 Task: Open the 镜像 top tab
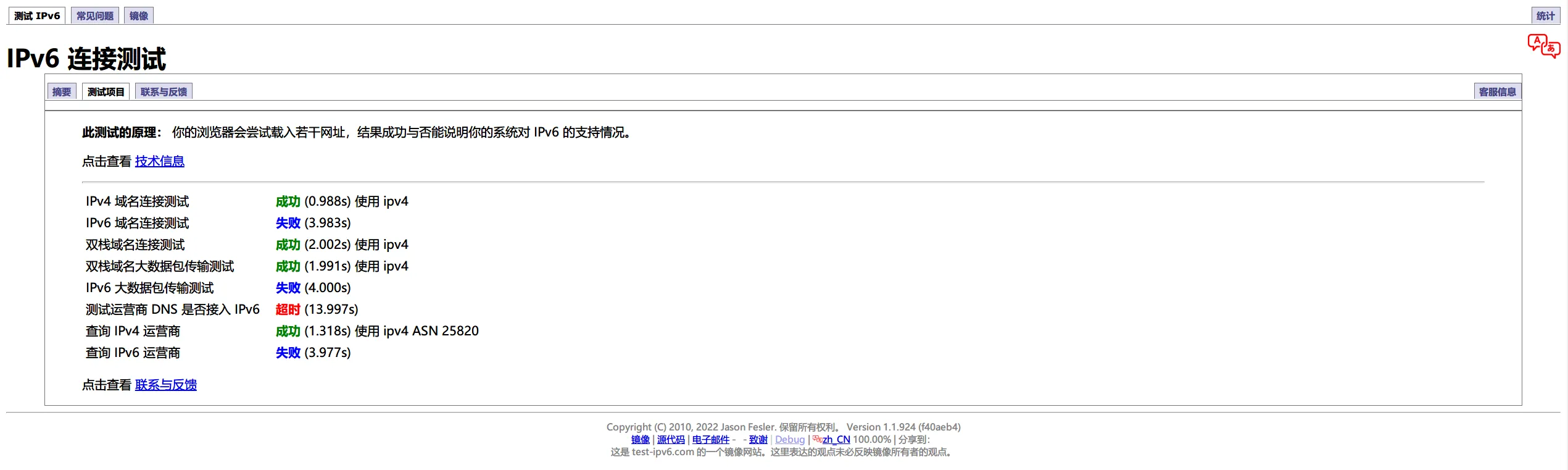(139, 16)
